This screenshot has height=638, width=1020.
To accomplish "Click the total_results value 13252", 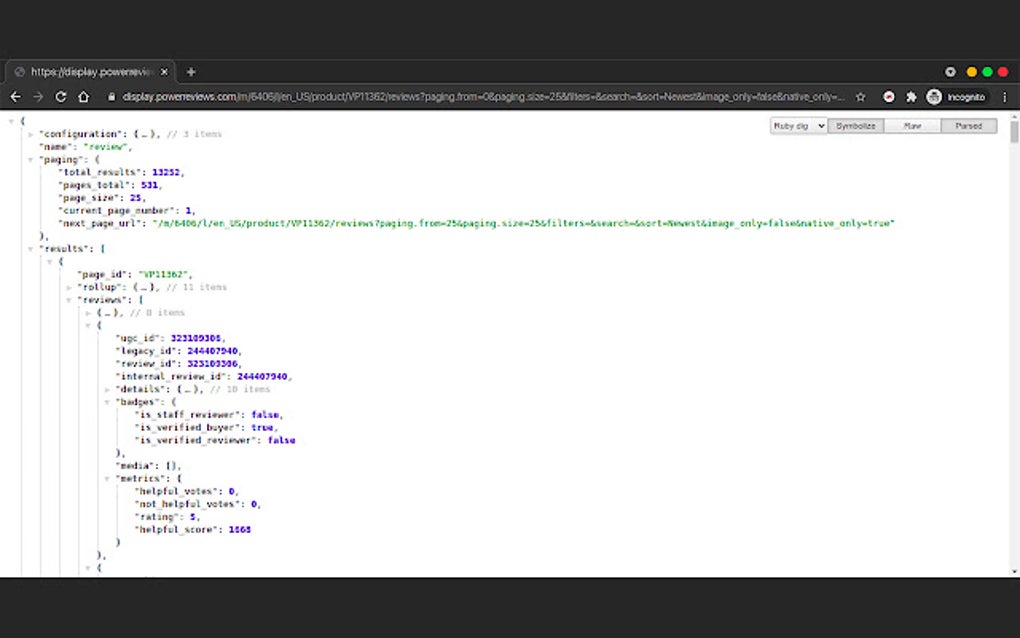I will (x=166, y=172).
